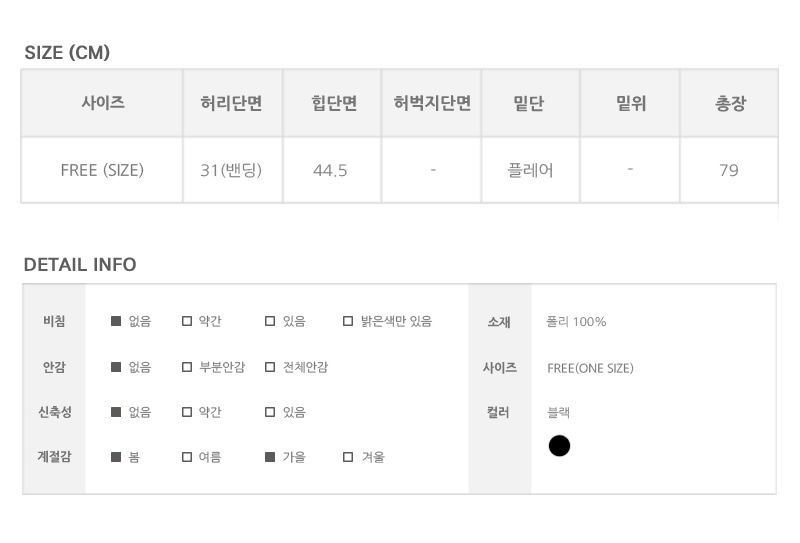Click the FREE(ONE SIZE) detail text

[x=590, y=368]
